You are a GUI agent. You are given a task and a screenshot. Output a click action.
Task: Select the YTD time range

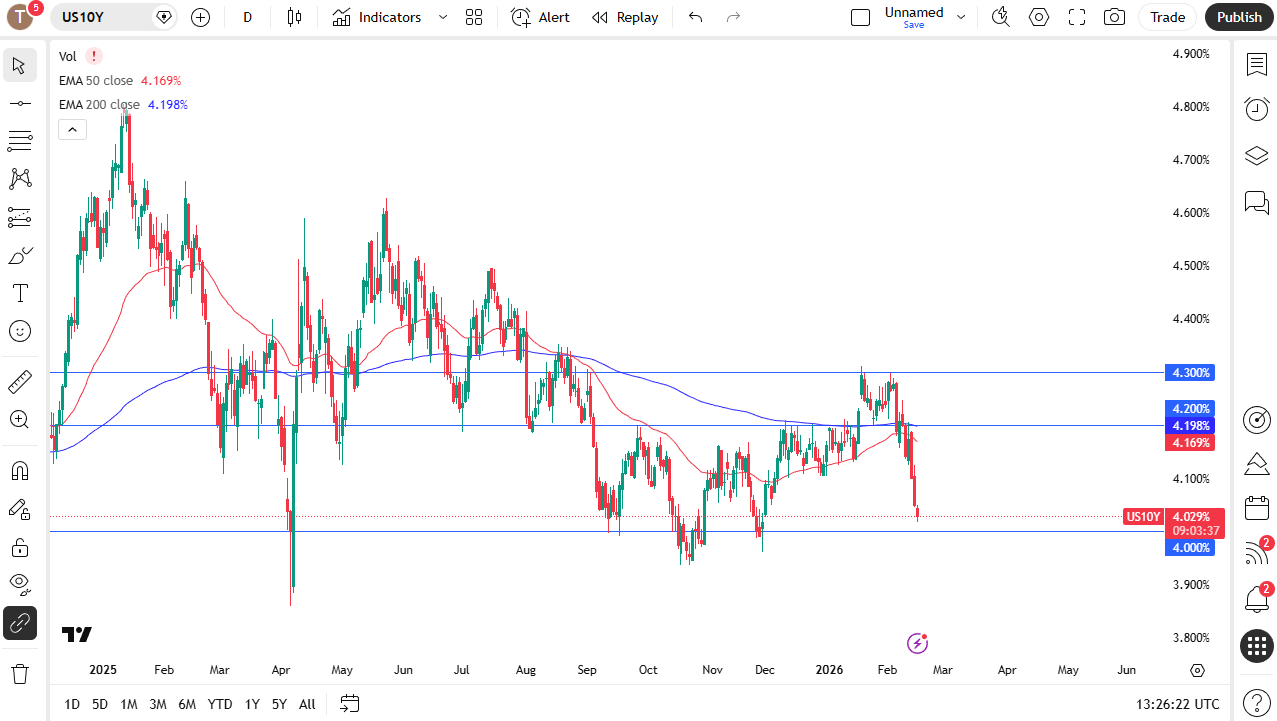coord(220,704)
